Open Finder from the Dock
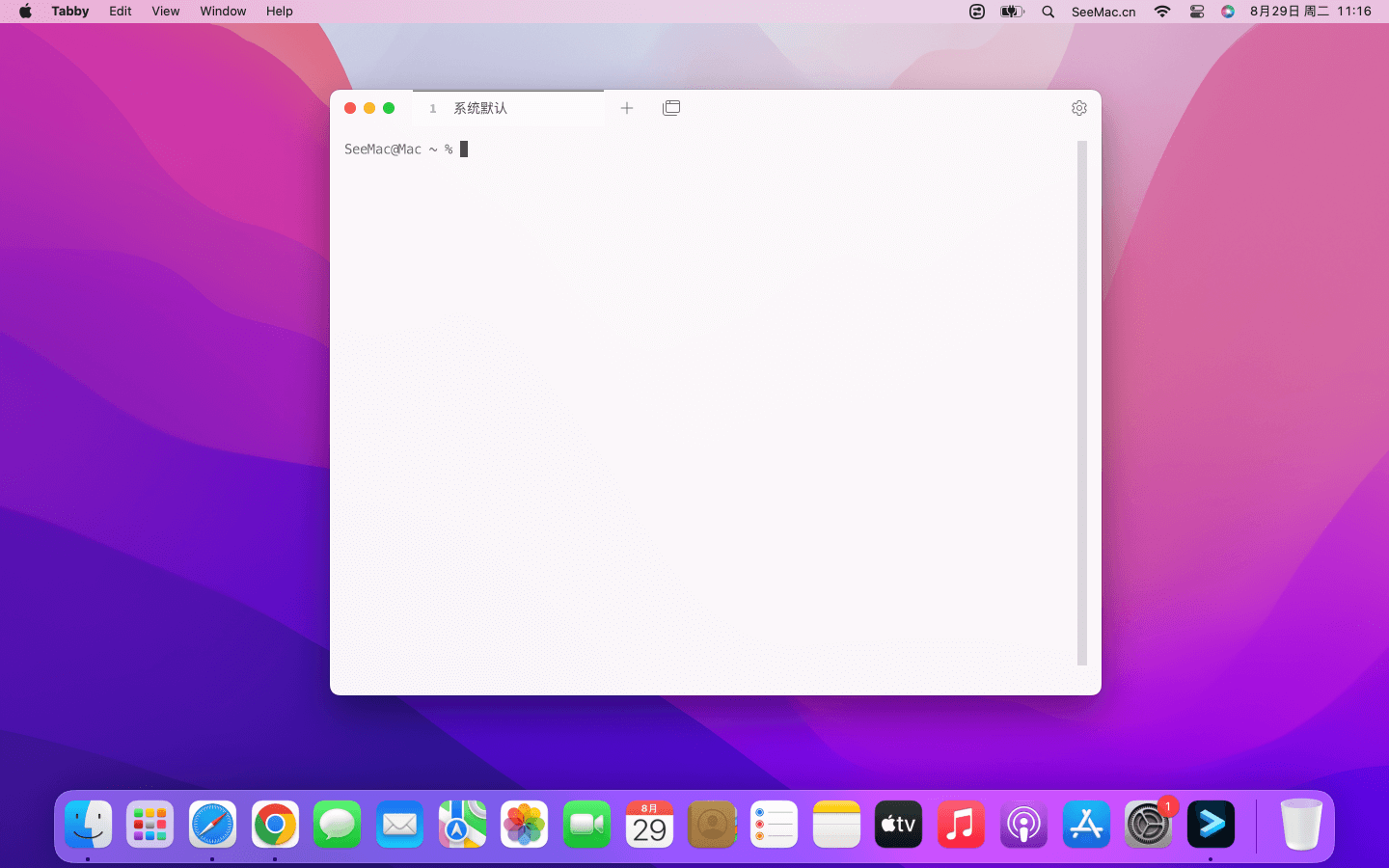The image size is (1389, 868). point(89,825)
